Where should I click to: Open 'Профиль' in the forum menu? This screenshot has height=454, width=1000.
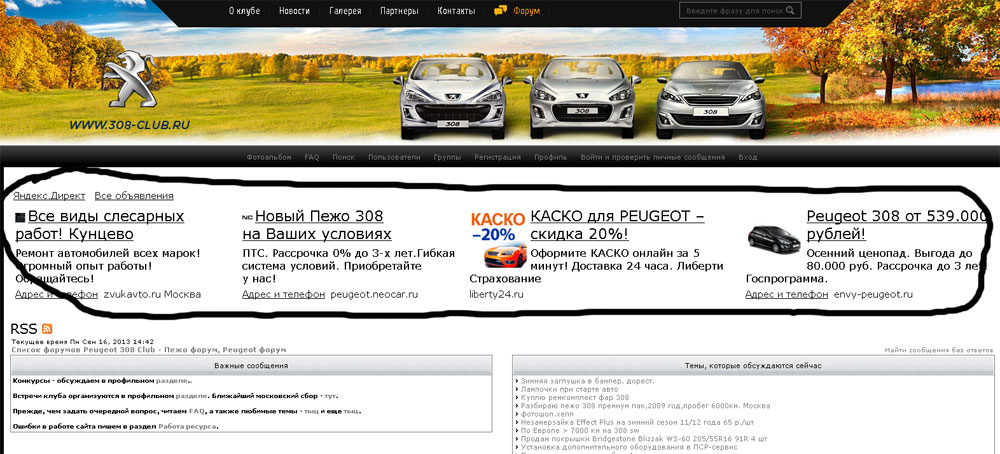(x=550, y=157)
